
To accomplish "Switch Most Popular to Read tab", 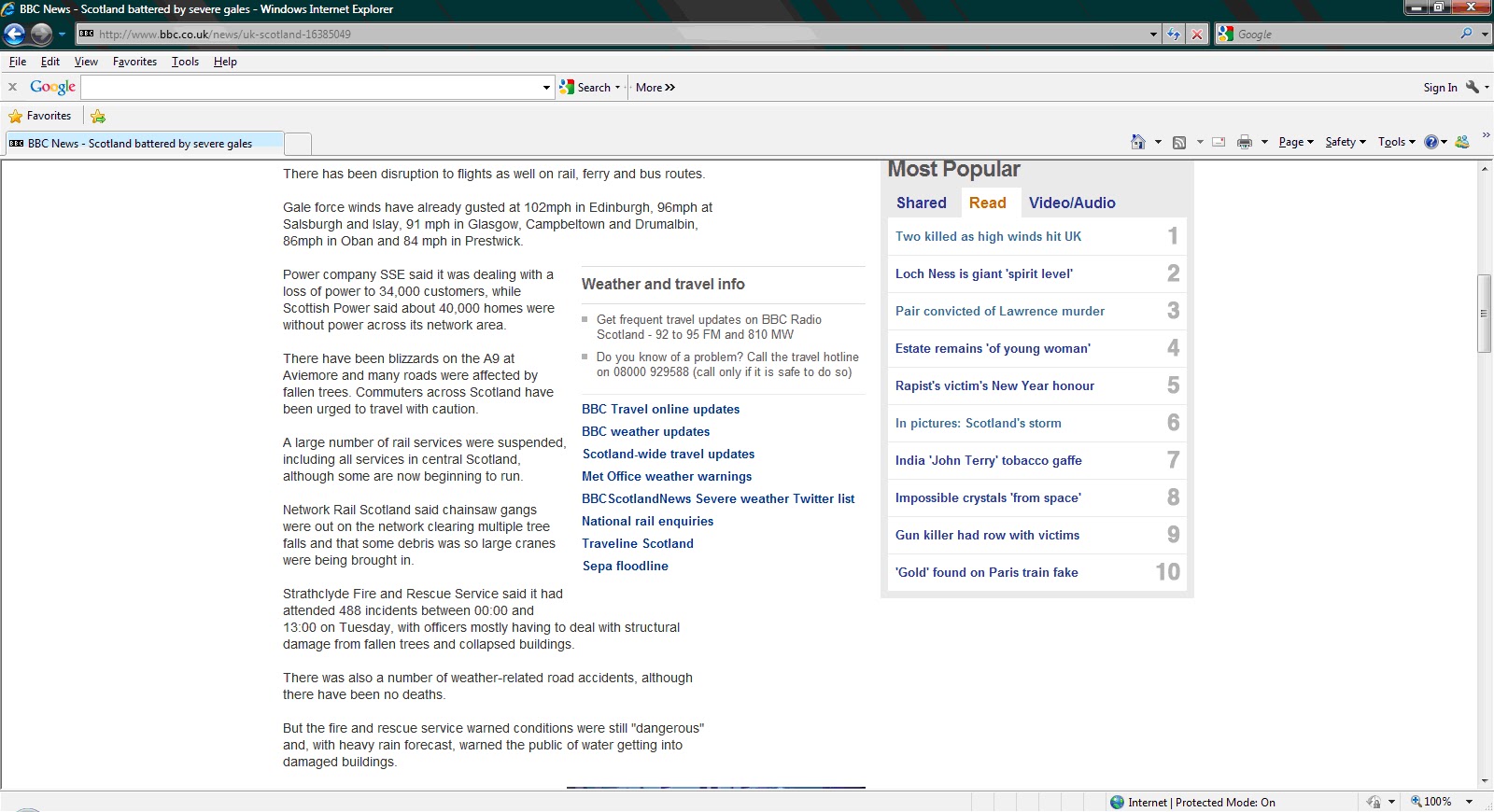I will [x=988, y=203].
